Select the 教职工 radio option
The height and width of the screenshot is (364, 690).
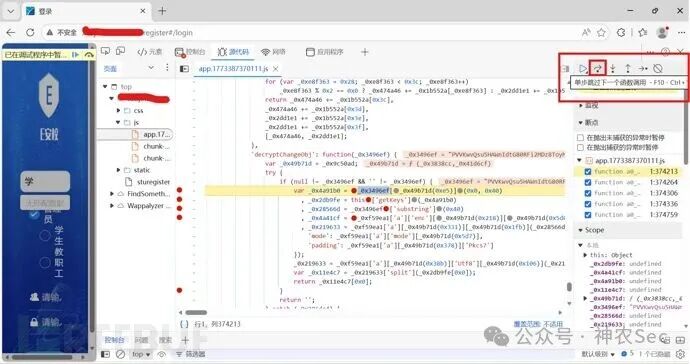[x=45, y=263]
